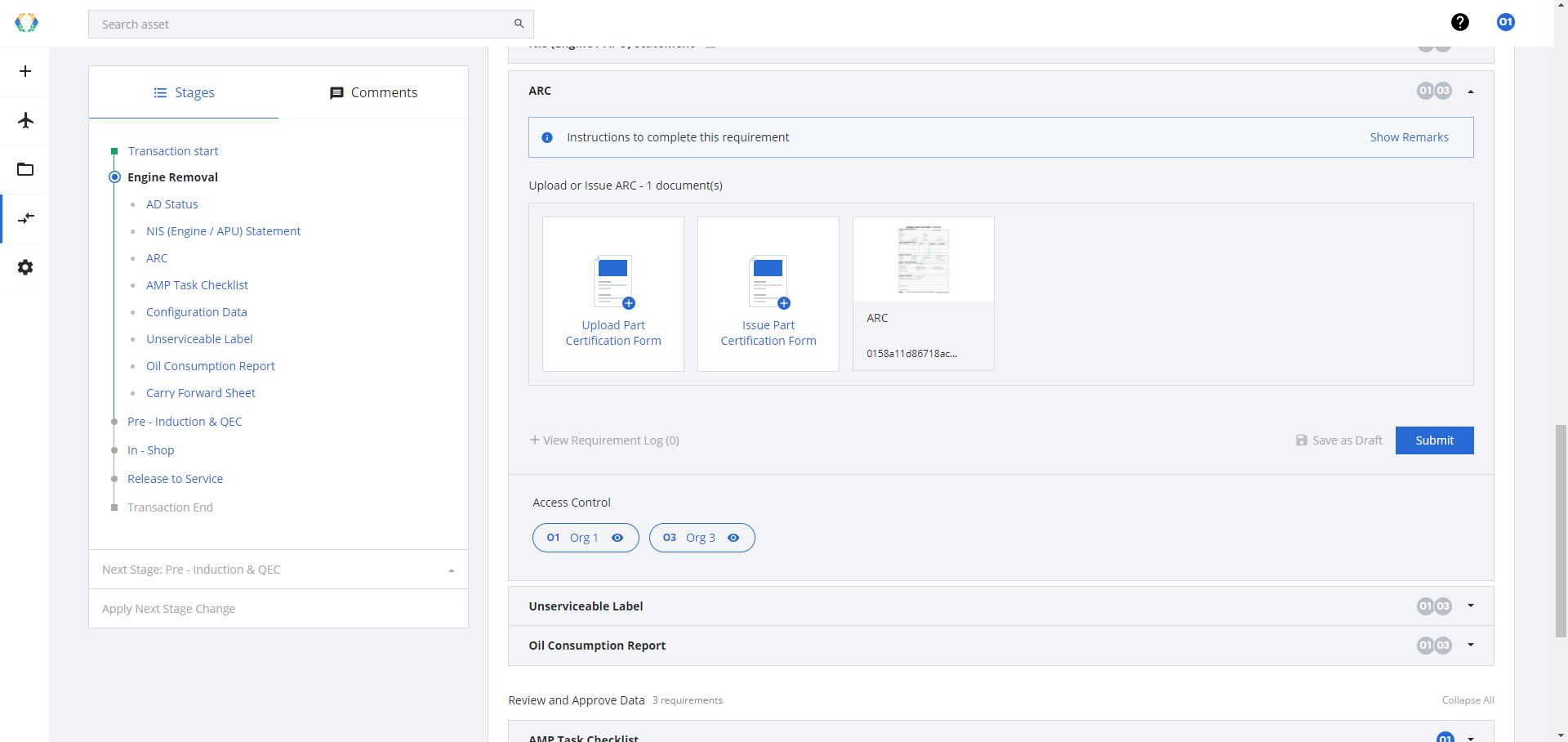
Task: Open the user account avatar 01
Action: [x=1506, y=22]
